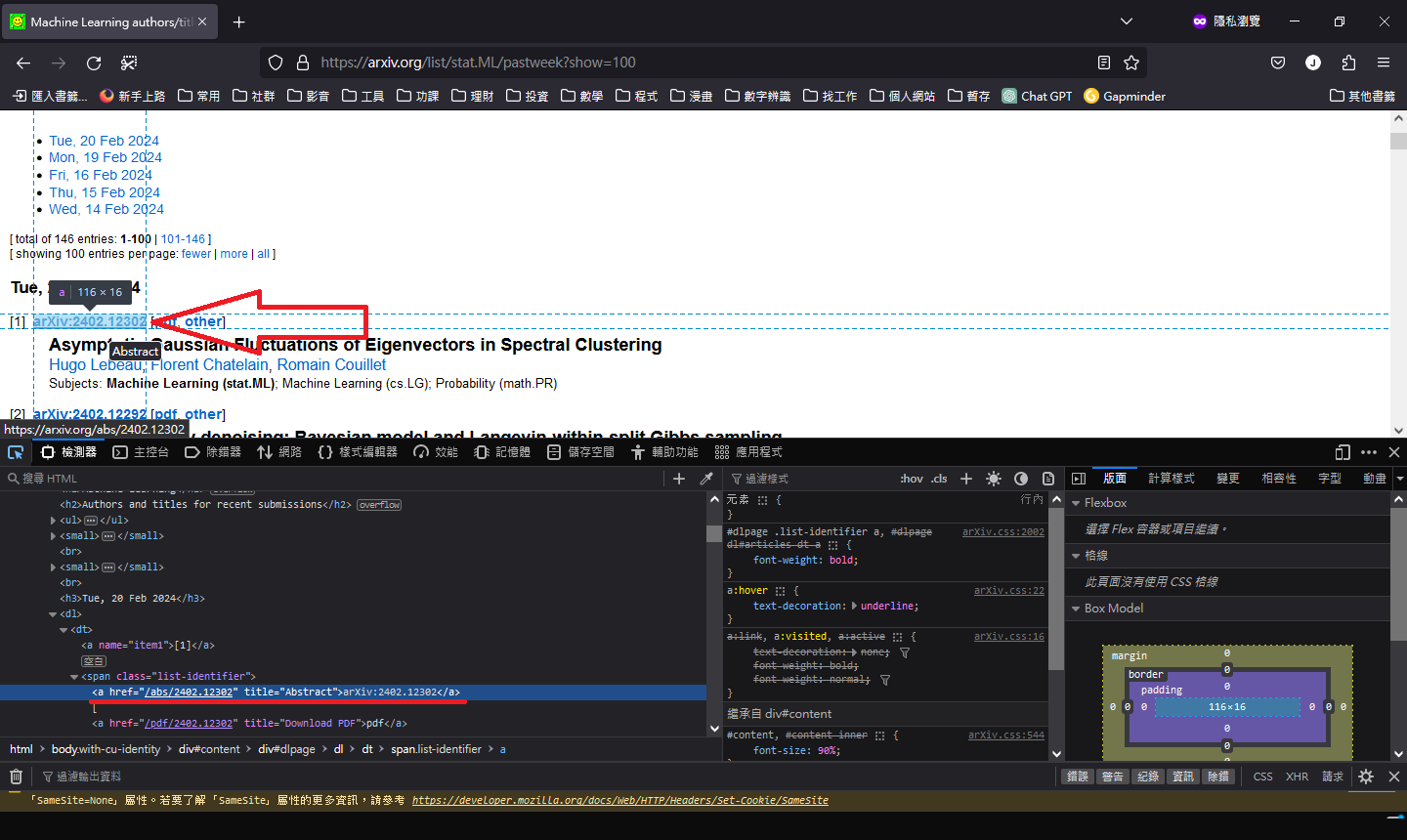Toggle the 錯誤 errors console filter
Image resolution: width=1407 pixels, height=840 pixels.
pos(1078,777)
